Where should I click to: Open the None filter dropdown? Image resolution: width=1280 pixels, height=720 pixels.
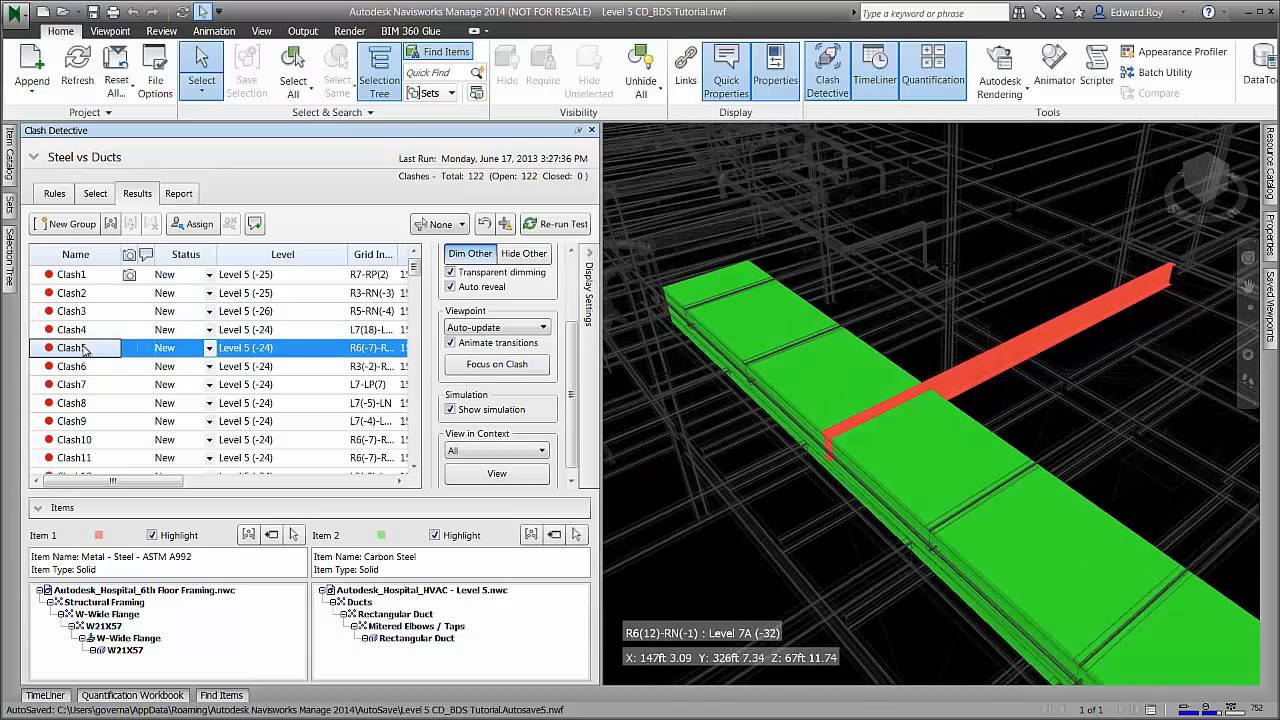tap(439, 224)
